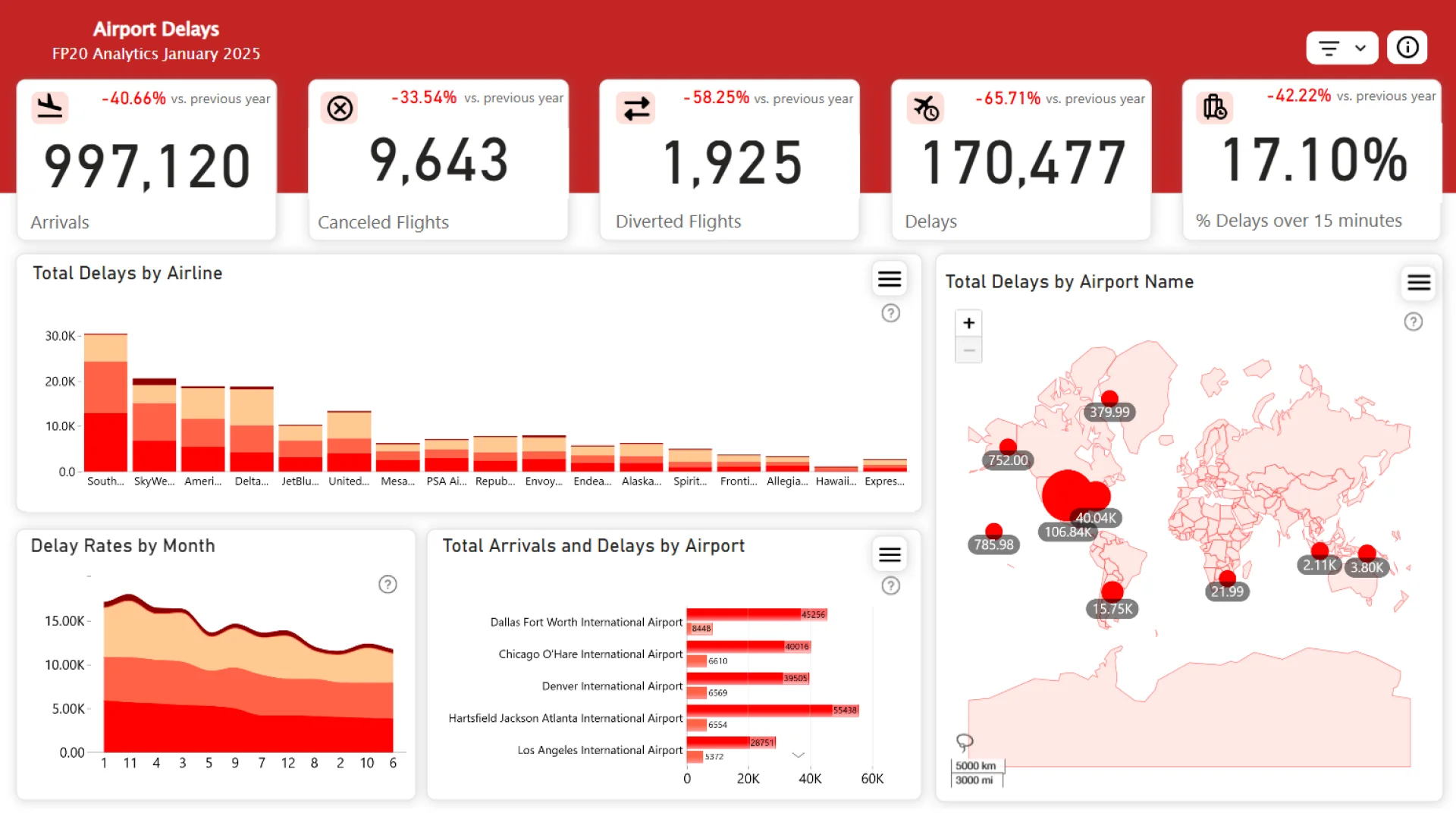The width and height of the screenshot is (1456, 819).
Task: Select the JetBlue airline bar
Action: tap(300, 448)
